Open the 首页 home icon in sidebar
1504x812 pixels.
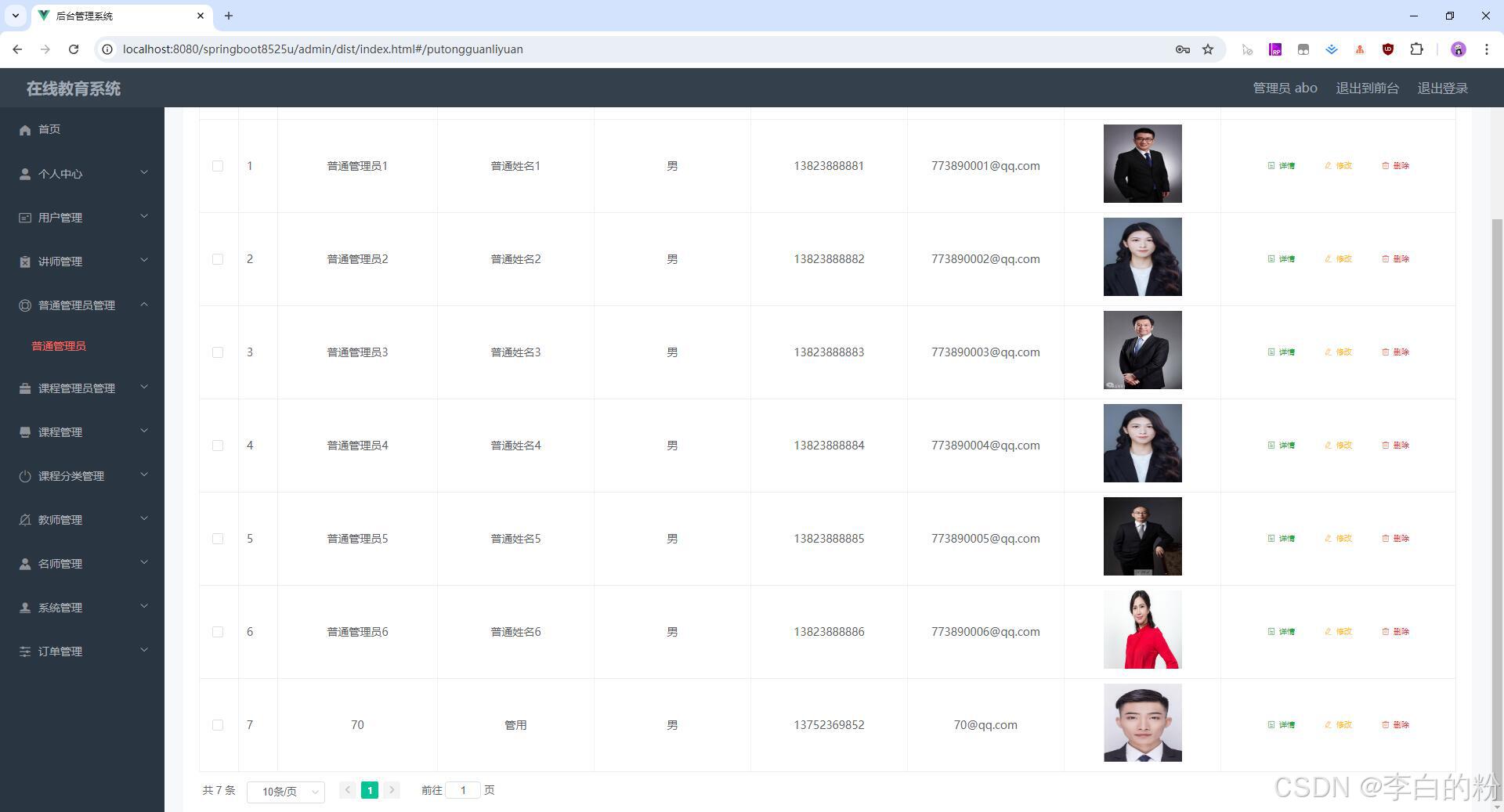(25, 130)
